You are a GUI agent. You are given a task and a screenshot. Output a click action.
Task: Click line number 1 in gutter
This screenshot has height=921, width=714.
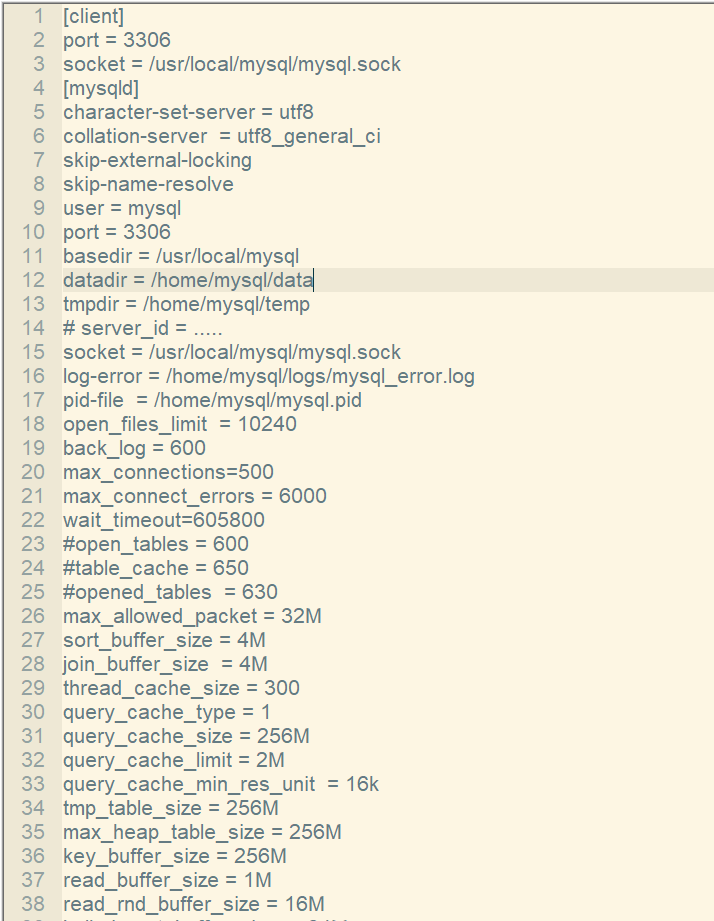coord(39,16)
